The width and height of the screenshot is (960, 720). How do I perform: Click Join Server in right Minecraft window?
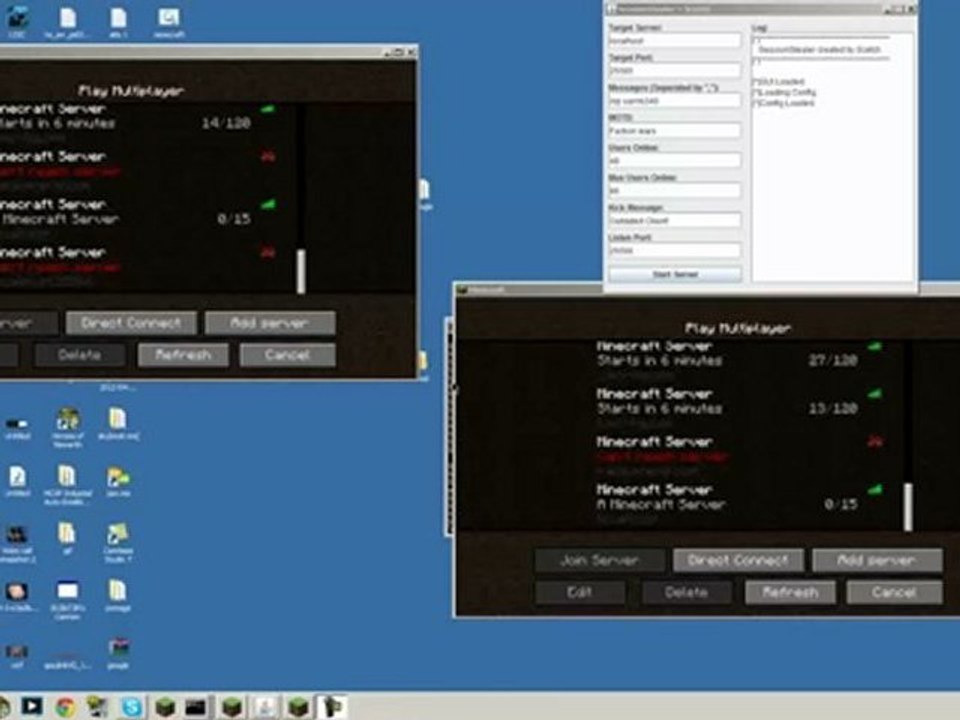point(600,560)
